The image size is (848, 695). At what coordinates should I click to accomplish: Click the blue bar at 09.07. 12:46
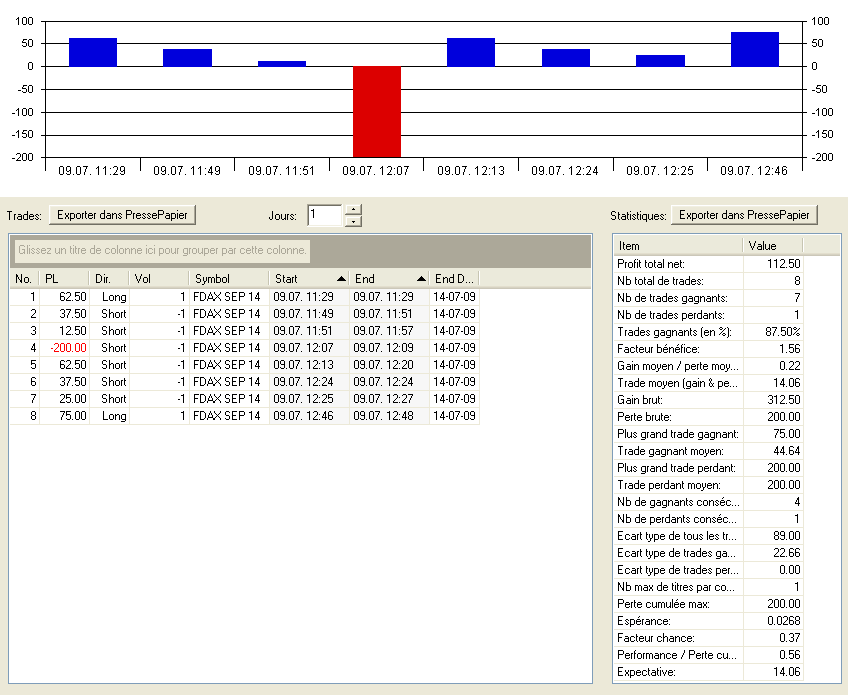click(754, 50)
